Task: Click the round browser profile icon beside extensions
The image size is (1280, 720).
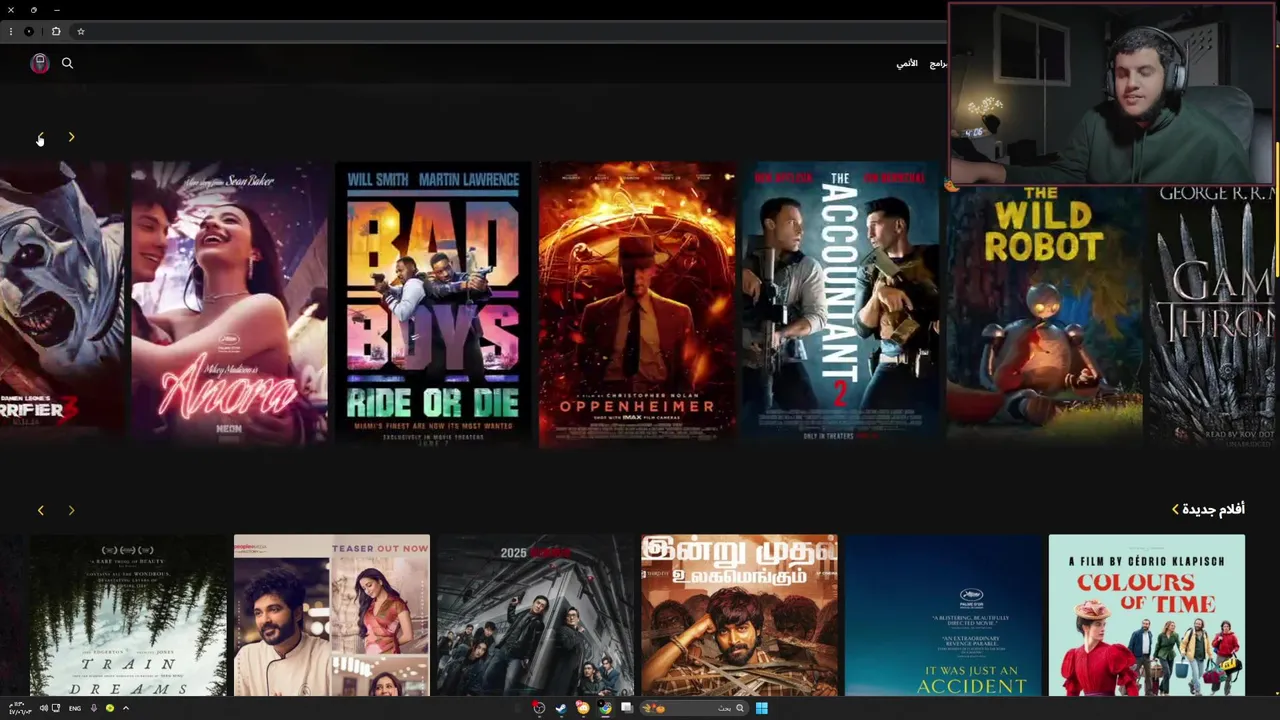Action: pos(29,31)
